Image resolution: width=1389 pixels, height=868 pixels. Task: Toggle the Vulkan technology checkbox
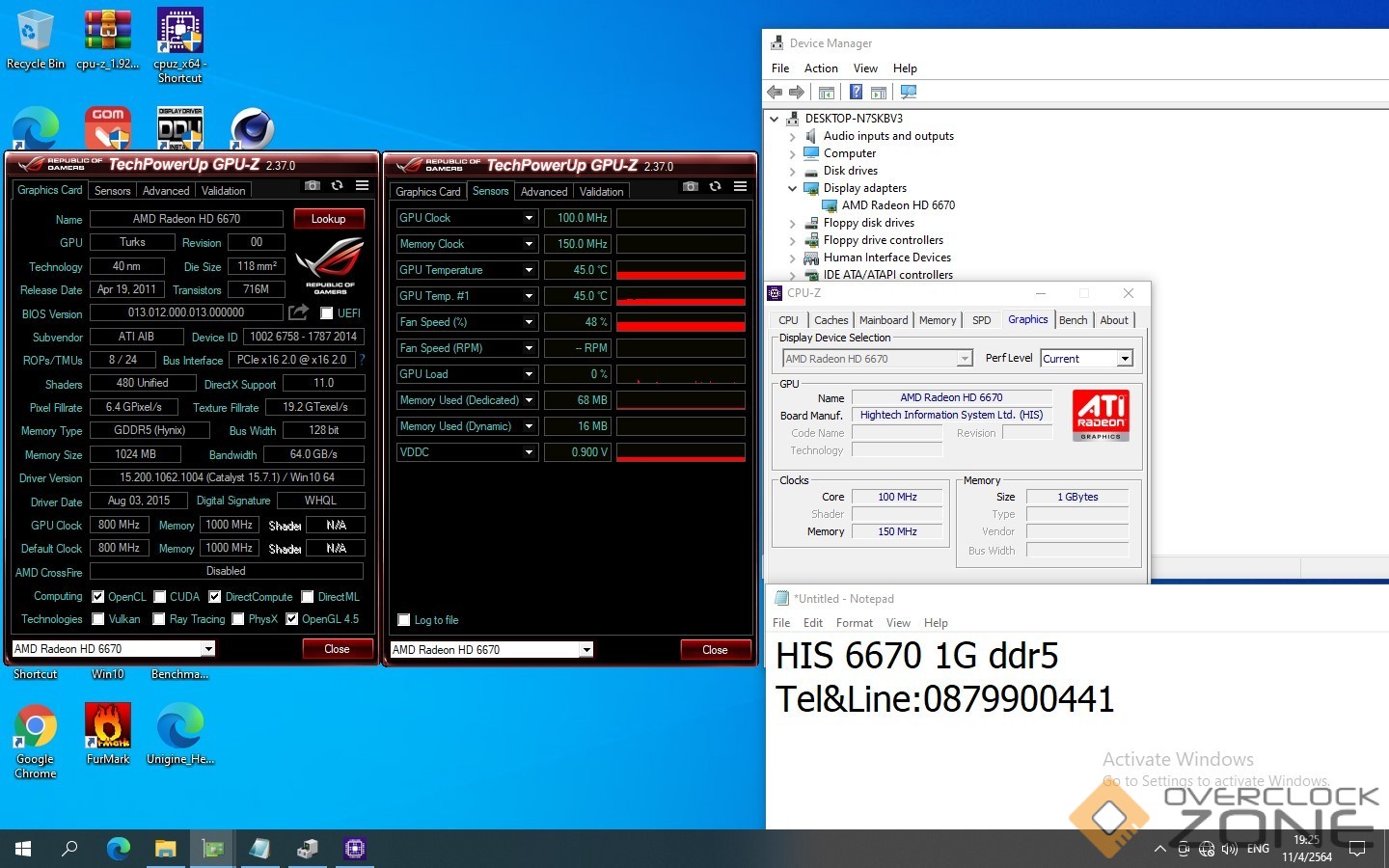(98, 619)
